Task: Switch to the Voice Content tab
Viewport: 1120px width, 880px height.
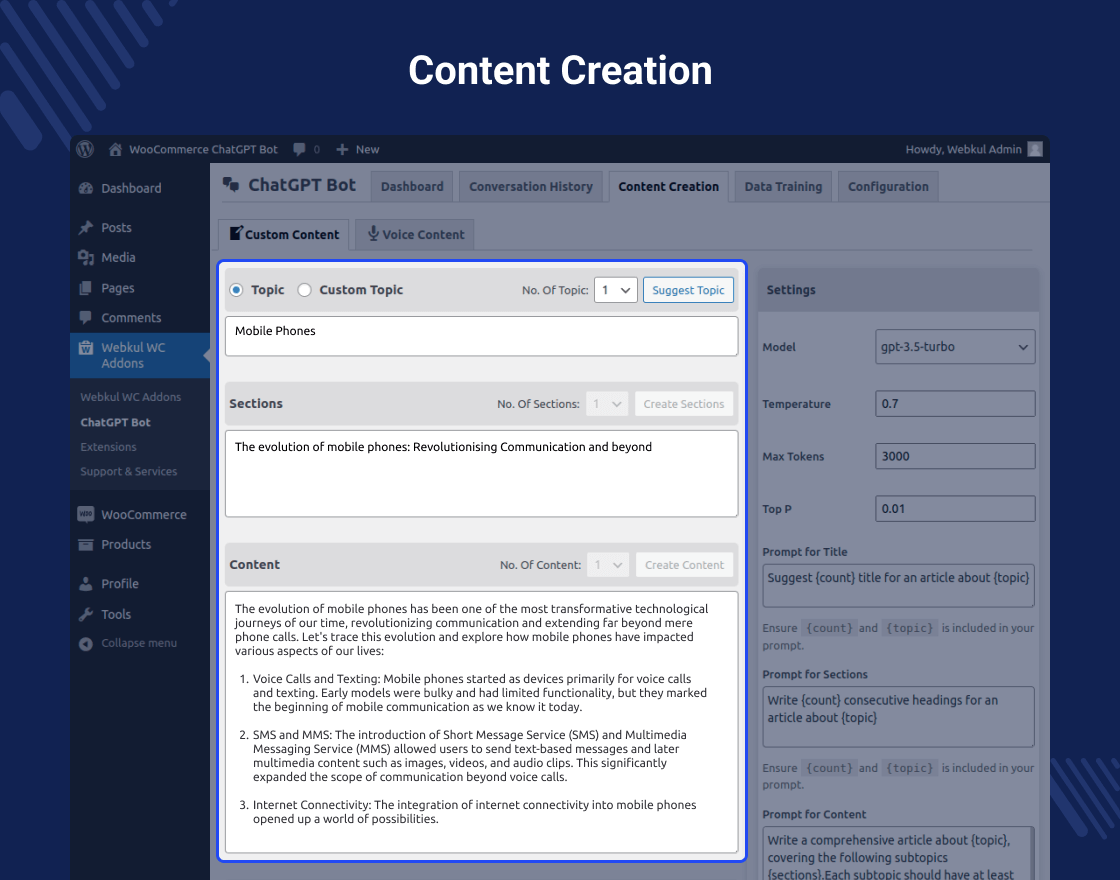Action: (415, 234)
